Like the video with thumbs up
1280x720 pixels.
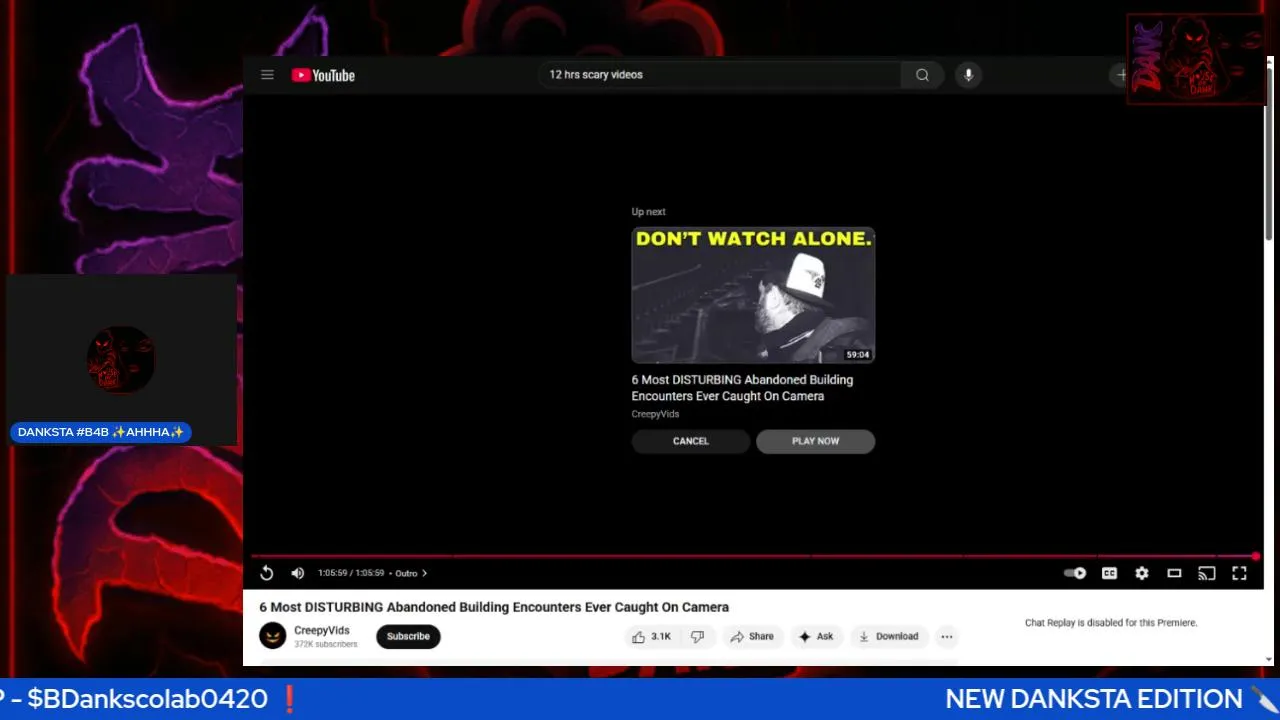pyautogui.click(x=653, y=636)
